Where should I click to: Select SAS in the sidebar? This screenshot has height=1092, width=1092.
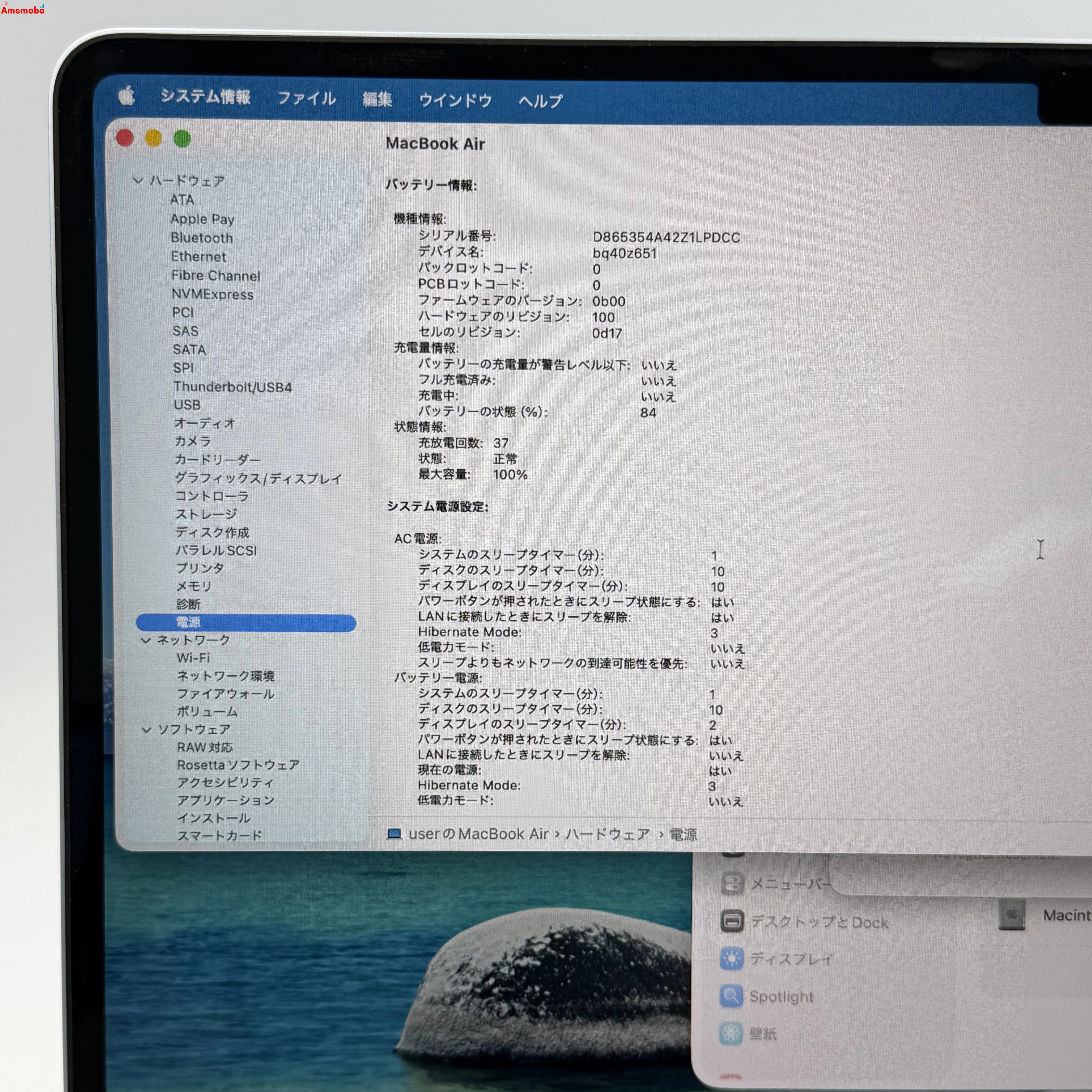point(185,331)
